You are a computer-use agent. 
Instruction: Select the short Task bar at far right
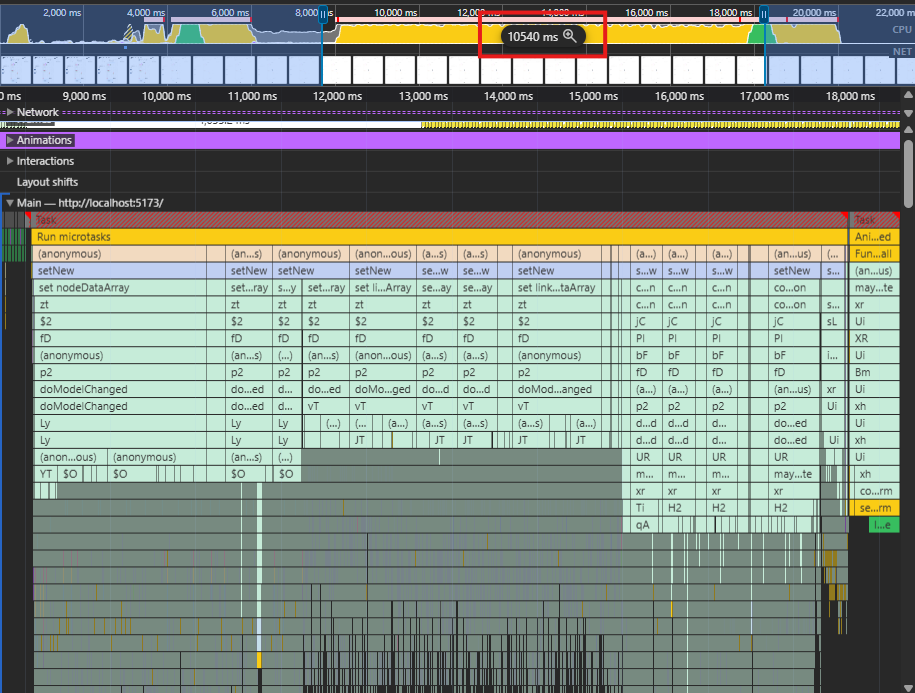(x=874, y=220)
